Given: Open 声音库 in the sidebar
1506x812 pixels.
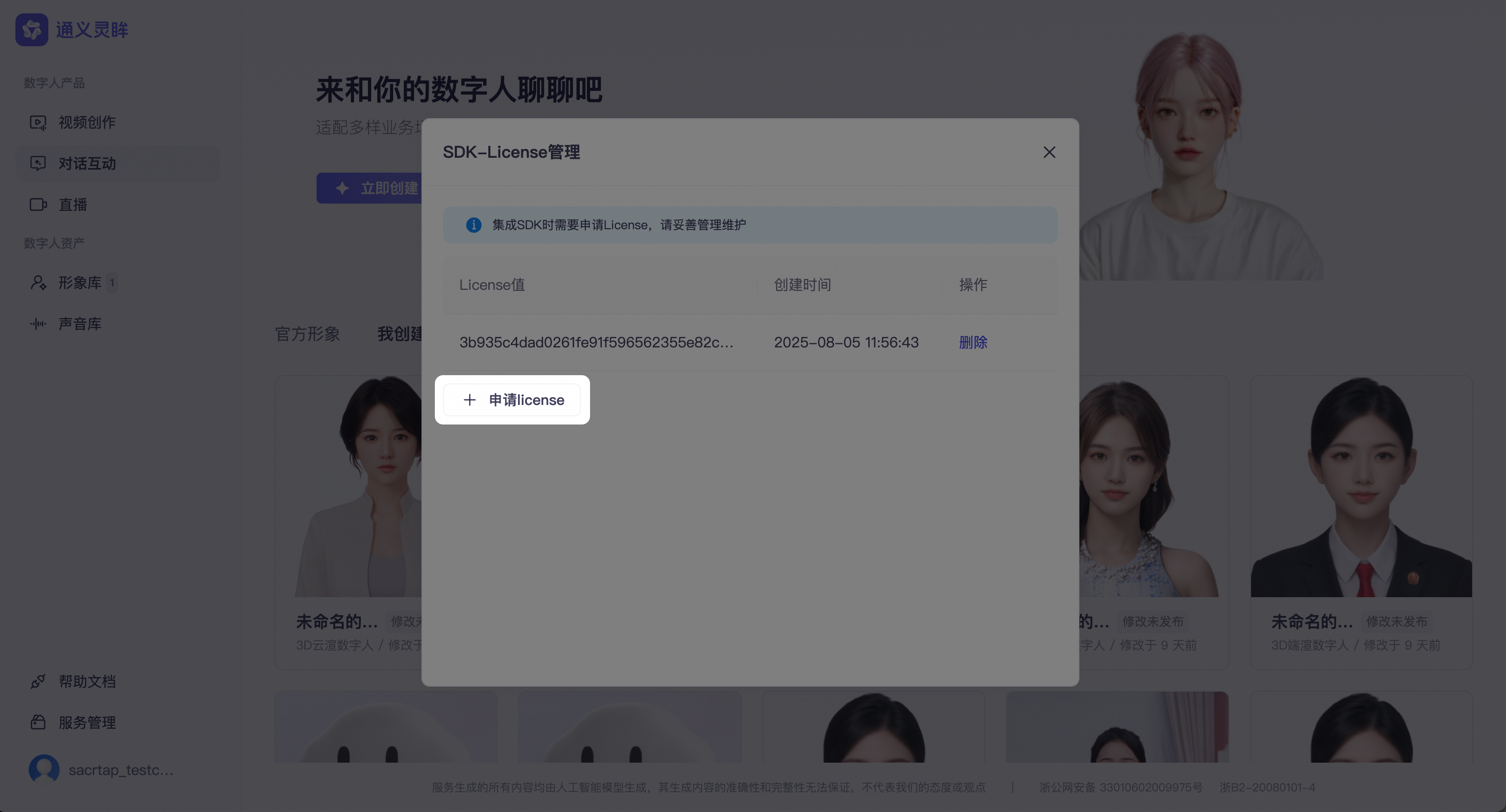Looking at the screenshot, I should click(117, 324).
